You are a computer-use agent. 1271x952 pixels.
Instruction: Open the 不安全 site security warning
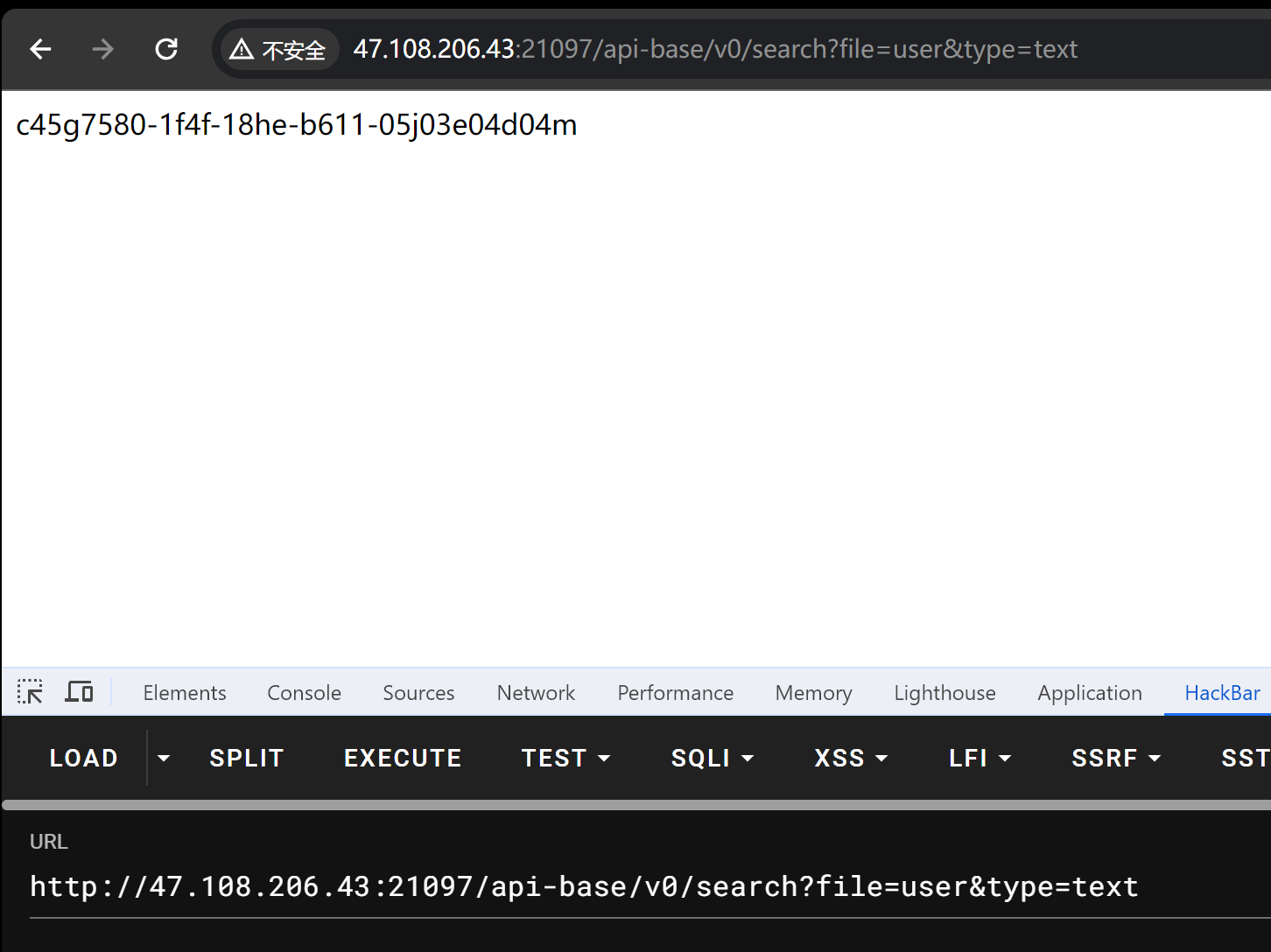pyautogui.click(x=278, y=50)
